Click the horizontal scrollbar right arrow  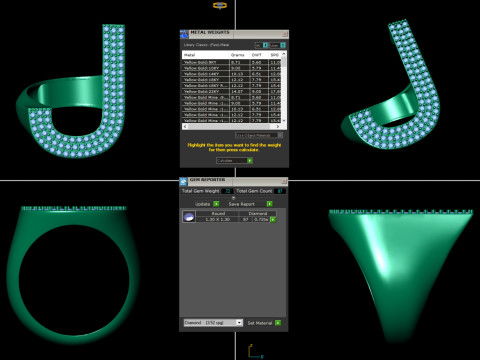click(277, 126)
